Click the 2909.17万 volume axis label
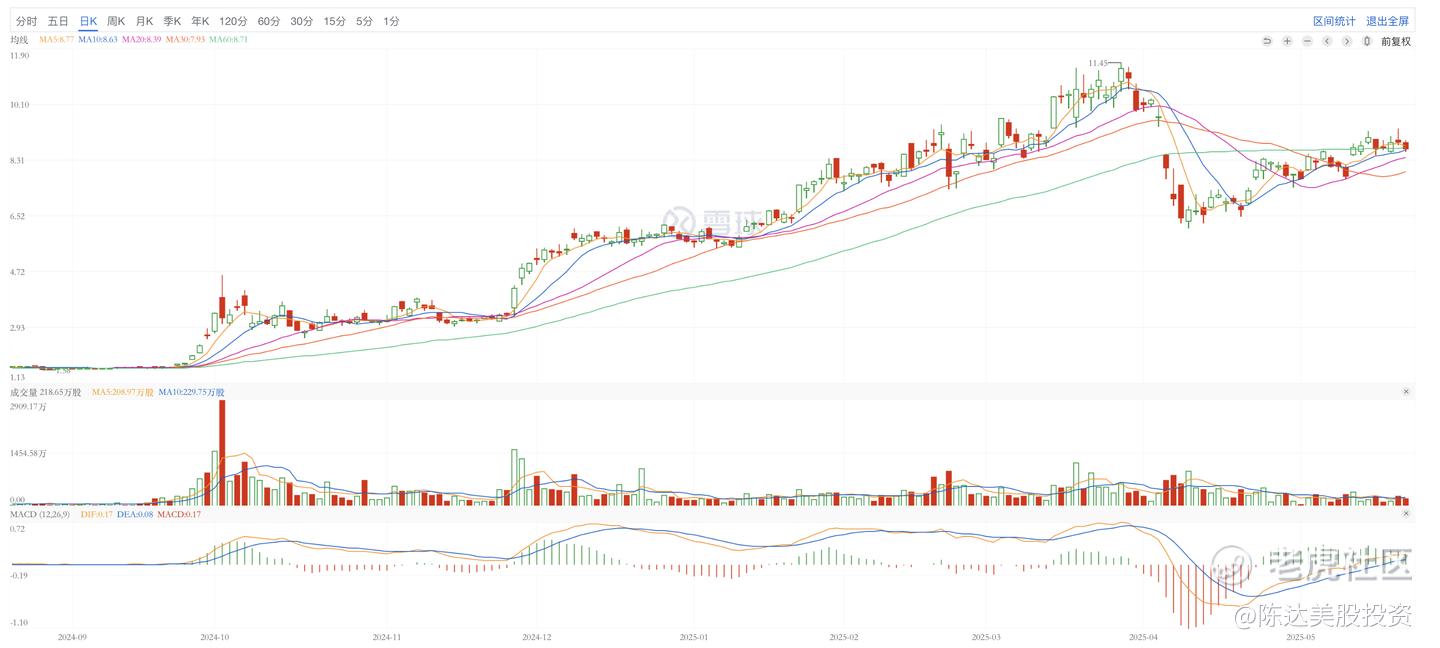The image size is (1440, 648). click(x=28, y=407)
